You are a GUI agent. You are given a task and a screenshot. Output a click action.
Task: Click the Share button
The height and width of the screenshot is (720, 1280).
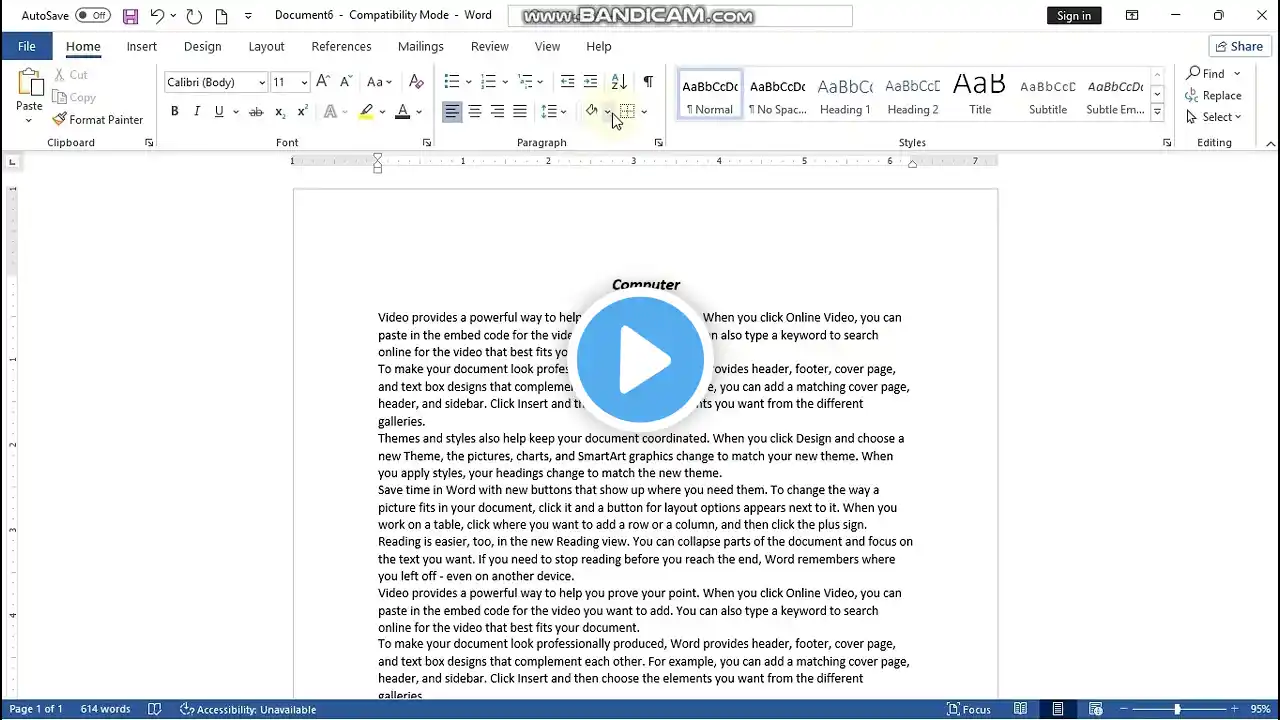[x=1240, y=46]
